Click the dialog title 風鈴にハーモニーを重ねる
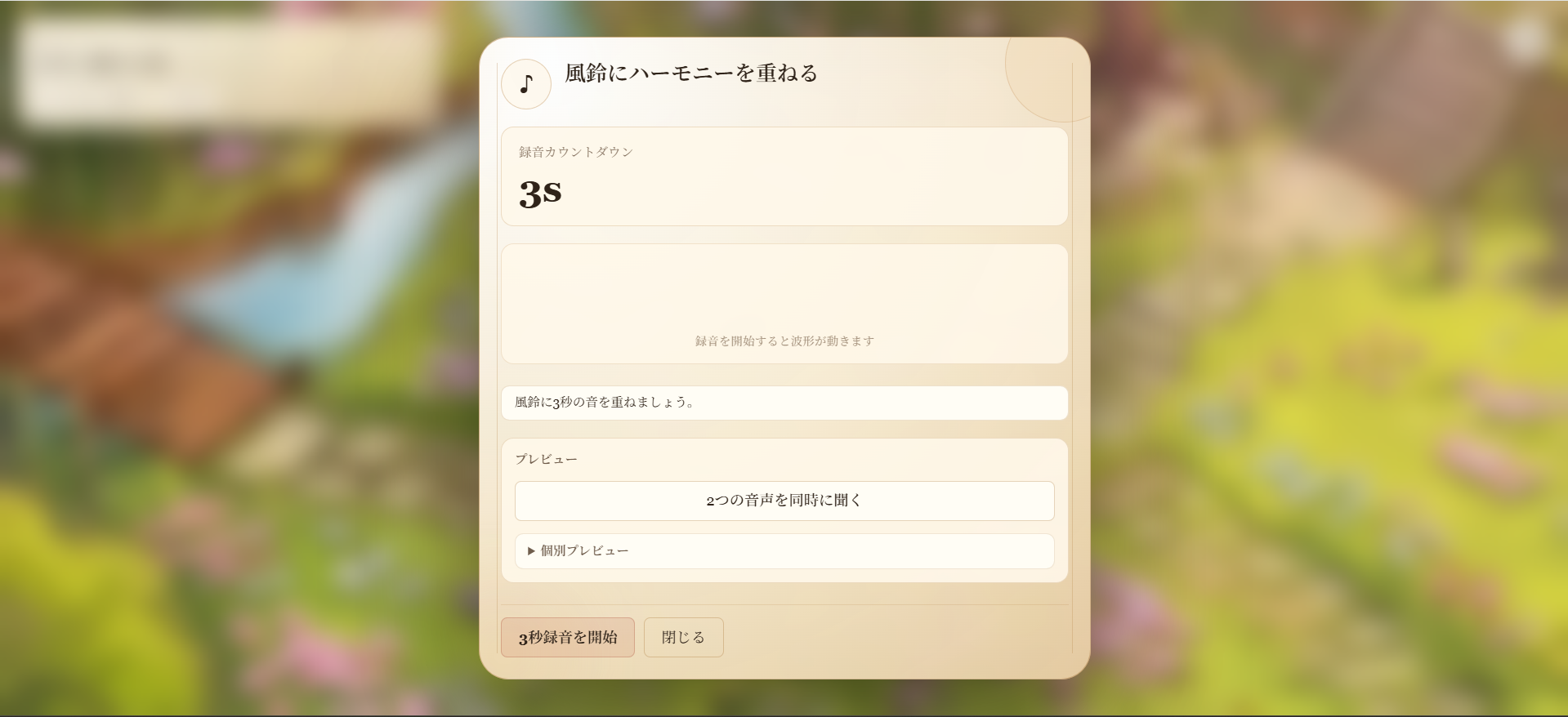This screenshot has height=717, width=1568. tap(689, 73)
